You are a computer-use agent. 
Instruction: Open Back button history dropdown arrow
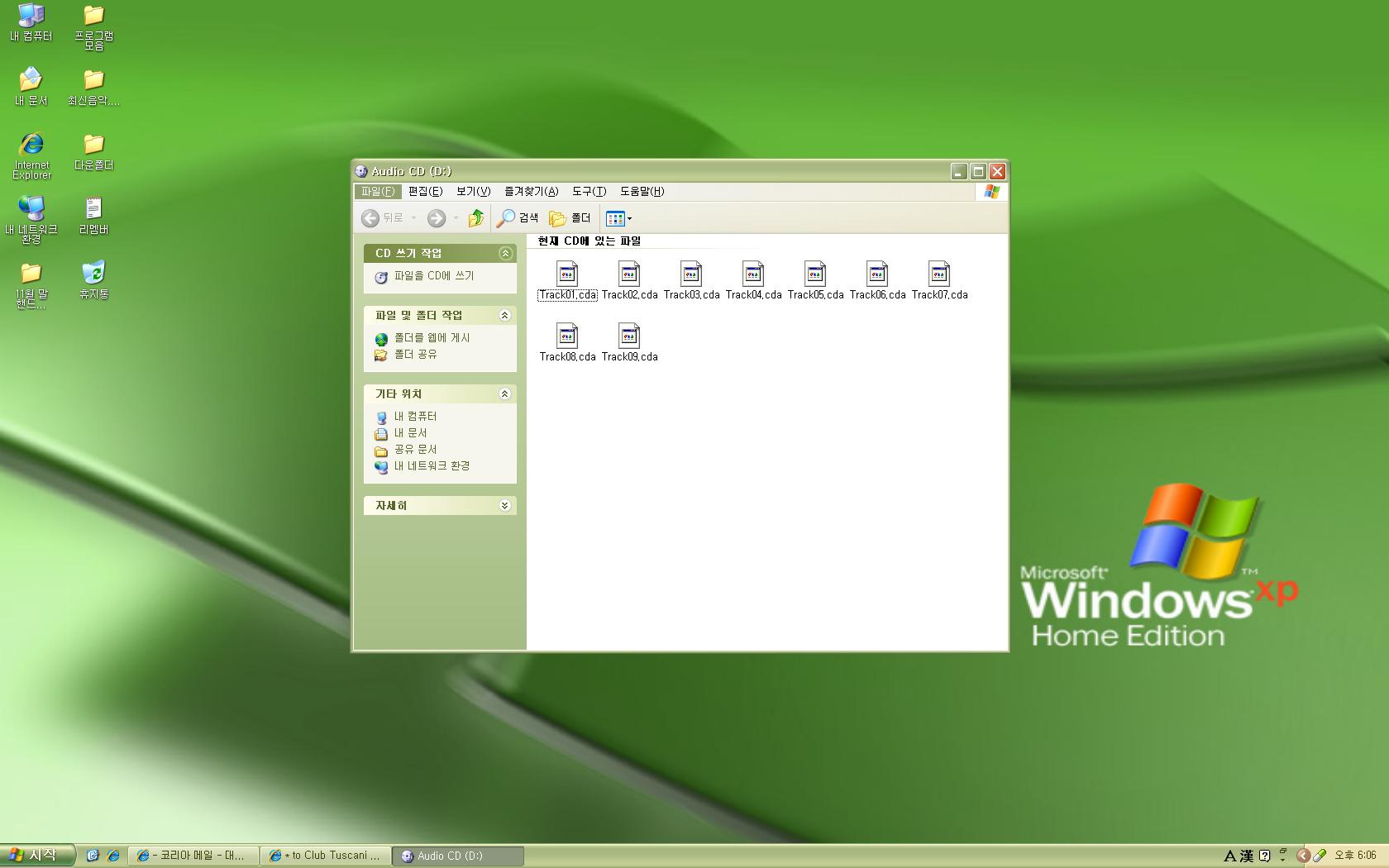[413, 218]
